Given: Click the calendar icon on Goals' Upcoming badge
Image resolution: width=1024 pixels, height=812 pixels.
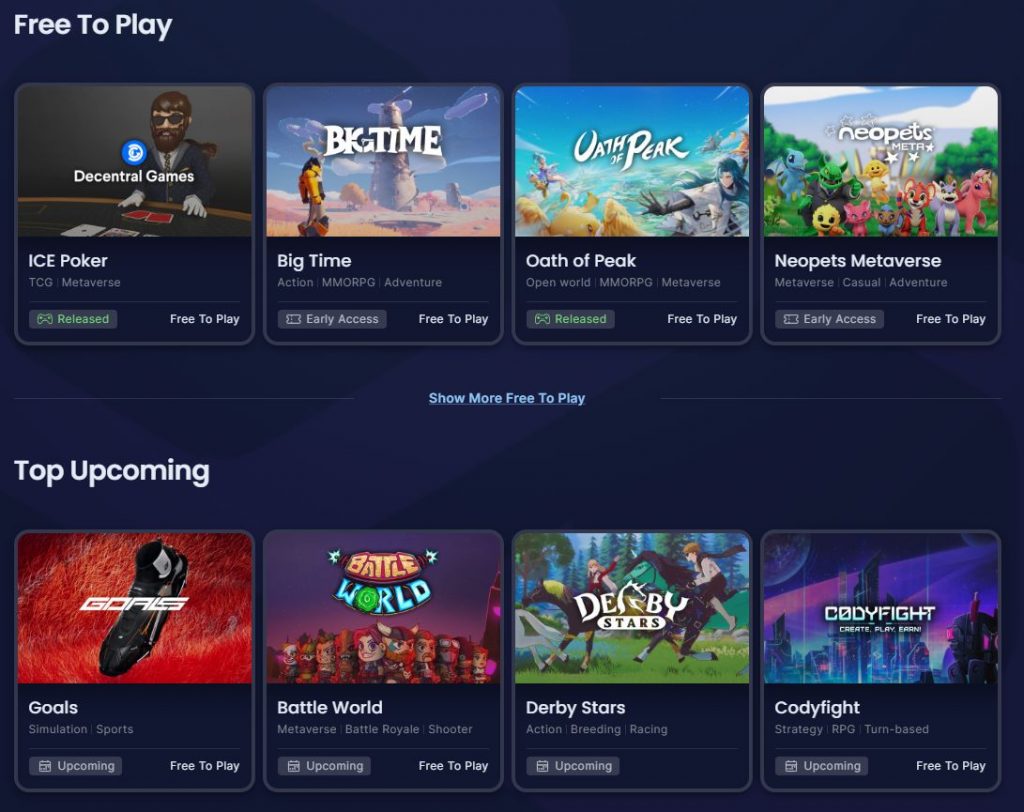Looking at the screenshot, I should point(45,766).
